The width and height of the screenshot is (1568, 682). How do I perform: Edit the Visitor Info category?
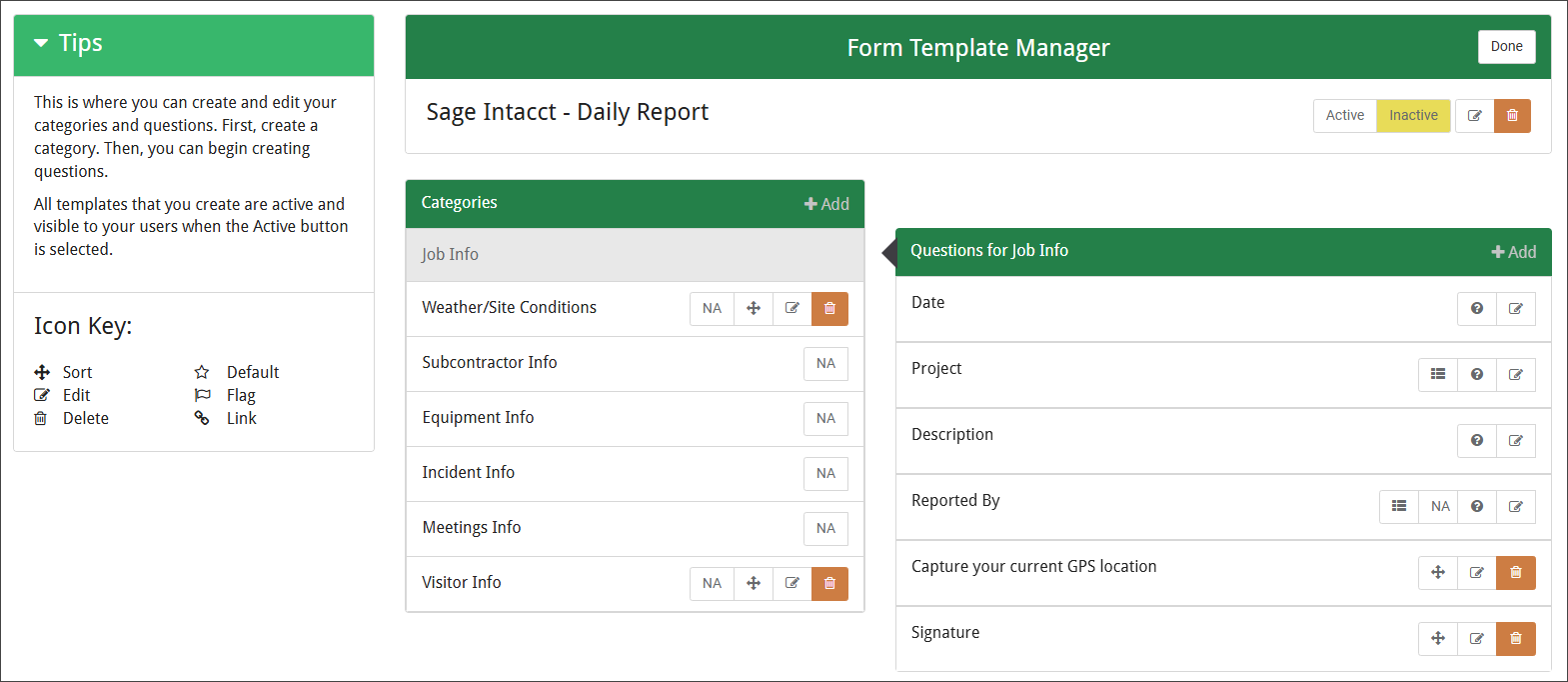[x=792, y=584]
